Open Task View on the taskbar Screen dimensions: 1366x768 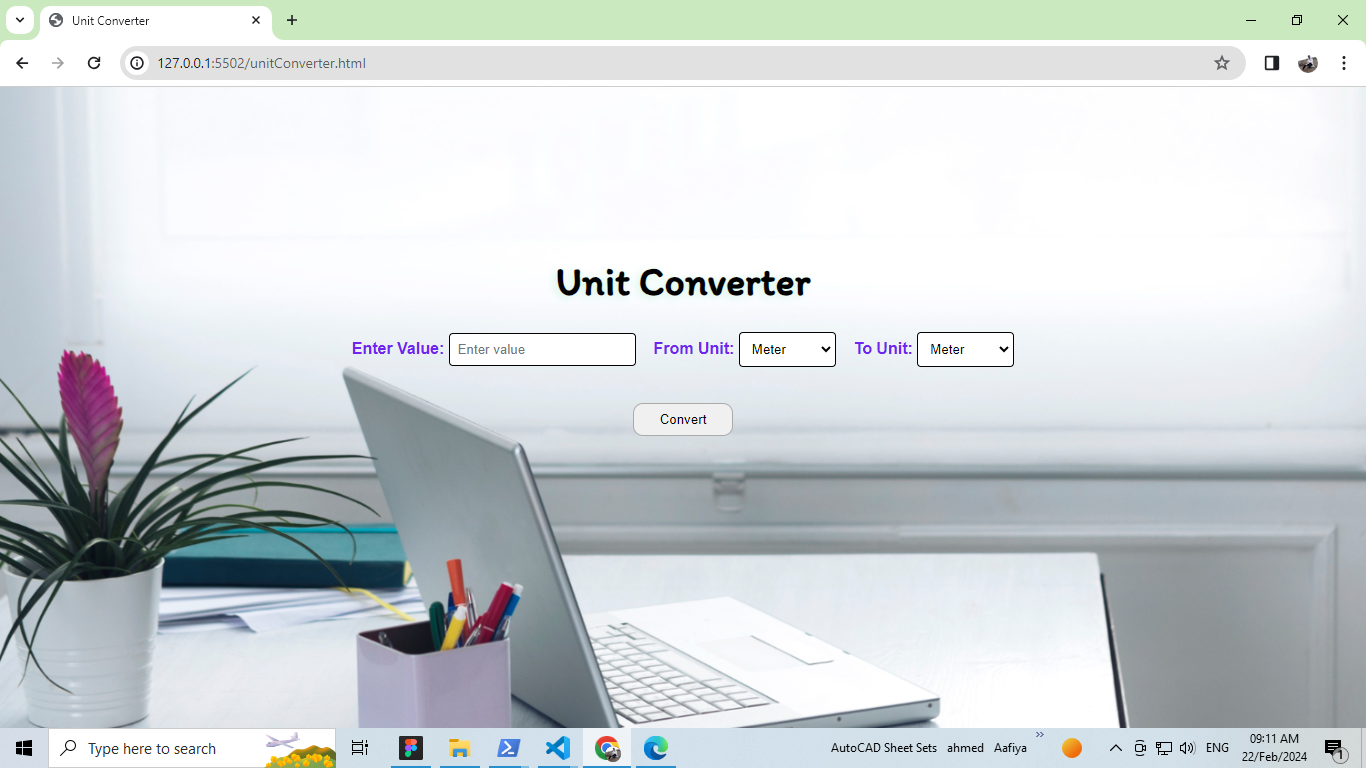pos(359,747)
